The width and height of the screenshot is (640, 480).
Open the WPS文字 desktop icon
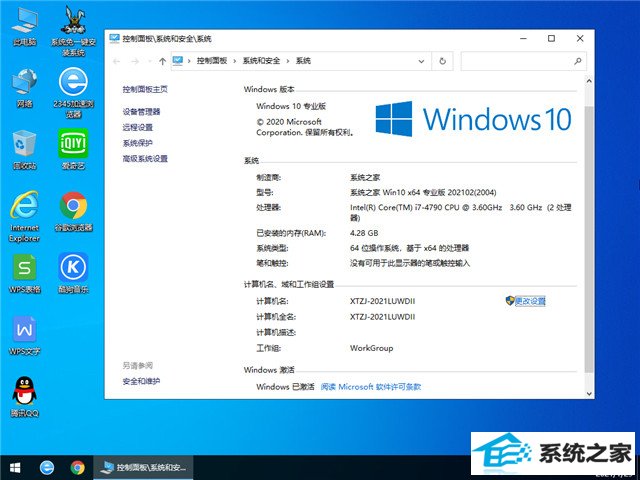coord(24,336)
